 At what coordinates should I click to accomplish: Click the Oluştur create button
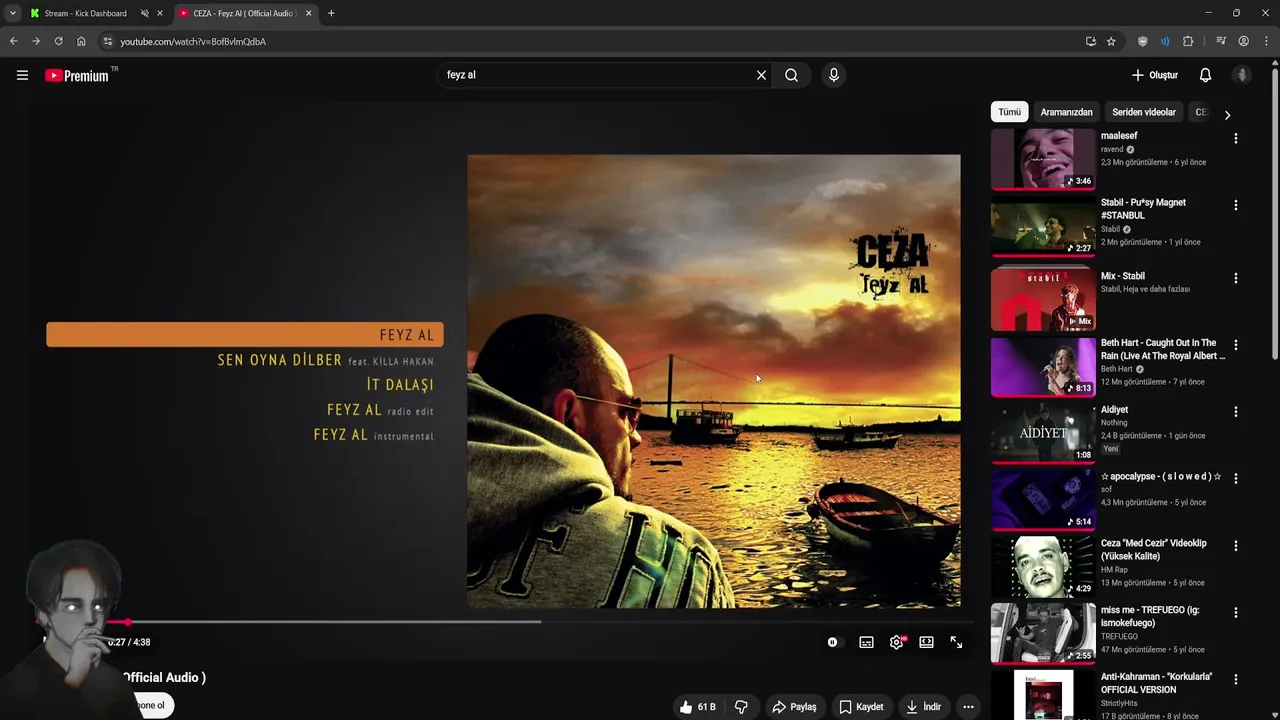(1155, 75)
